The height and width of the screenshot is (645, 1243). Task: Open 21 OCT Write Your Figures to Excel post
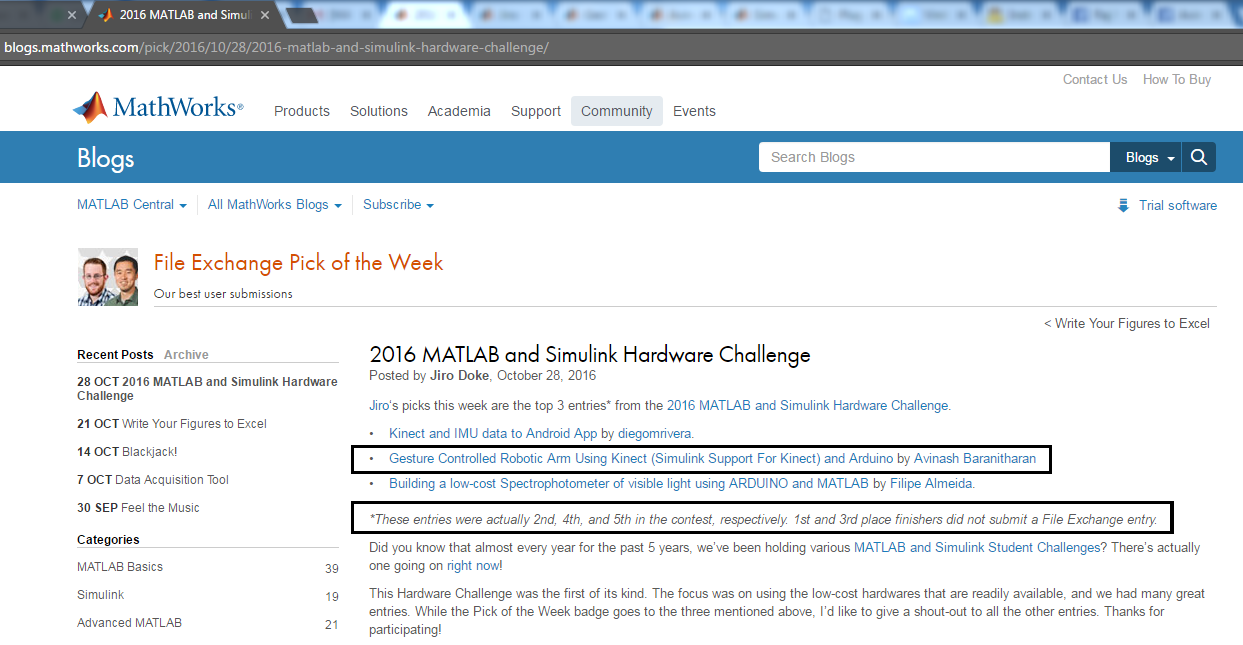(x=172, y=424)
